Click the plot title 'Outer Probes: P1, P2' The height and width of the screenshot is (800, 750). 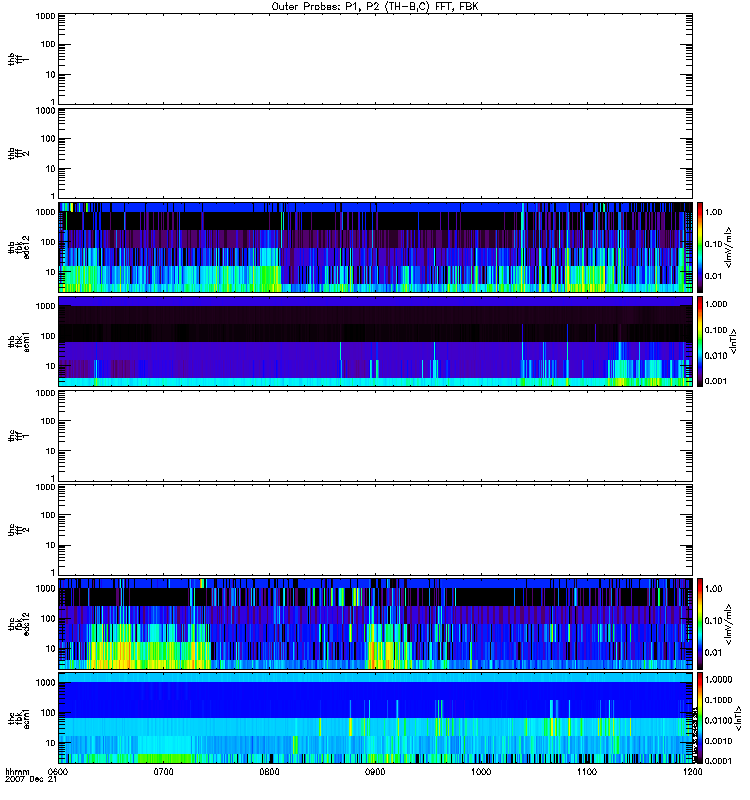tap(375, 6)
